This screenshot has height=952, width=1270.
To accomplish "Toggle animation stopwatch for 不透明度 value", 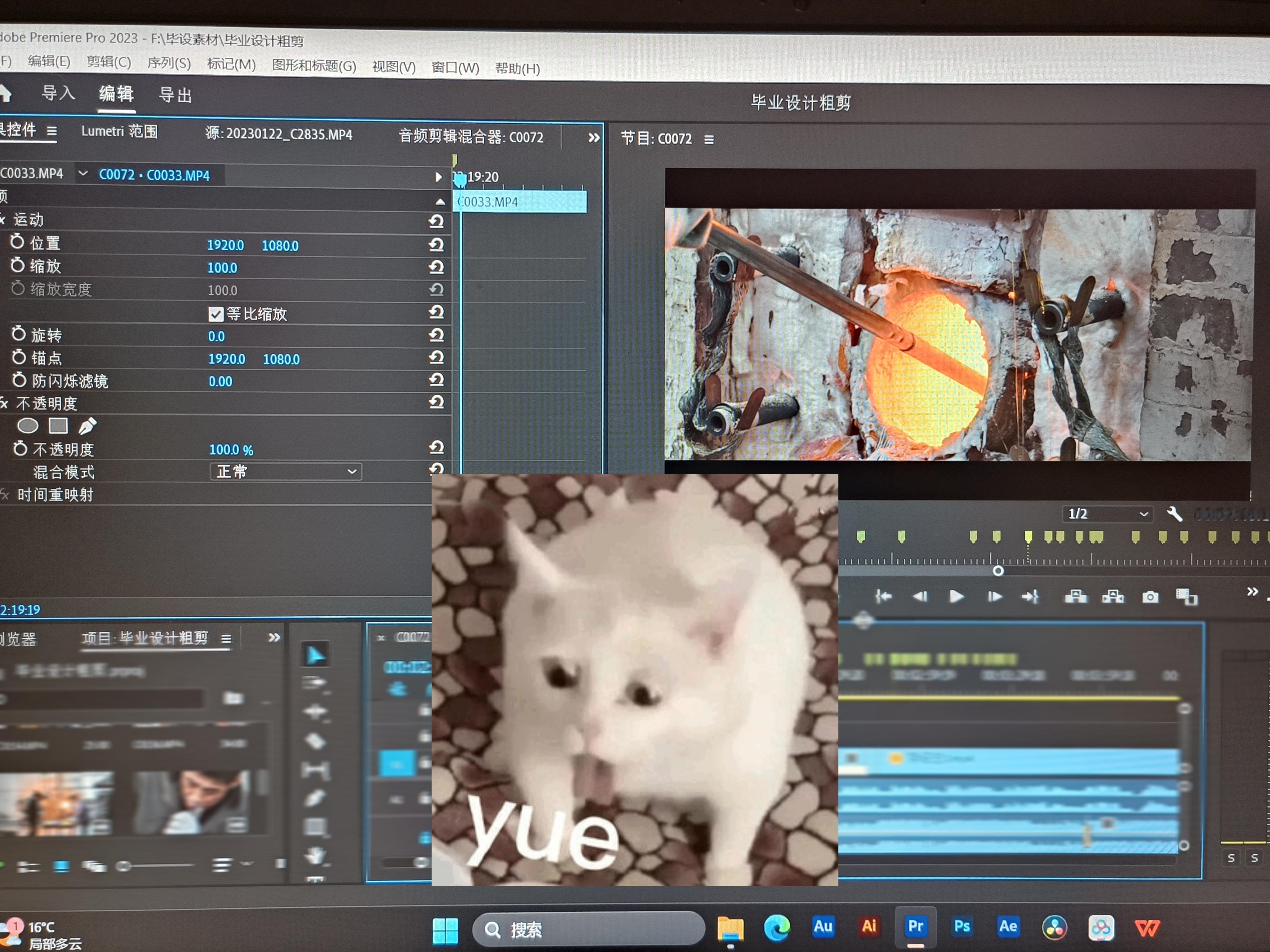I will click(20, 448).
